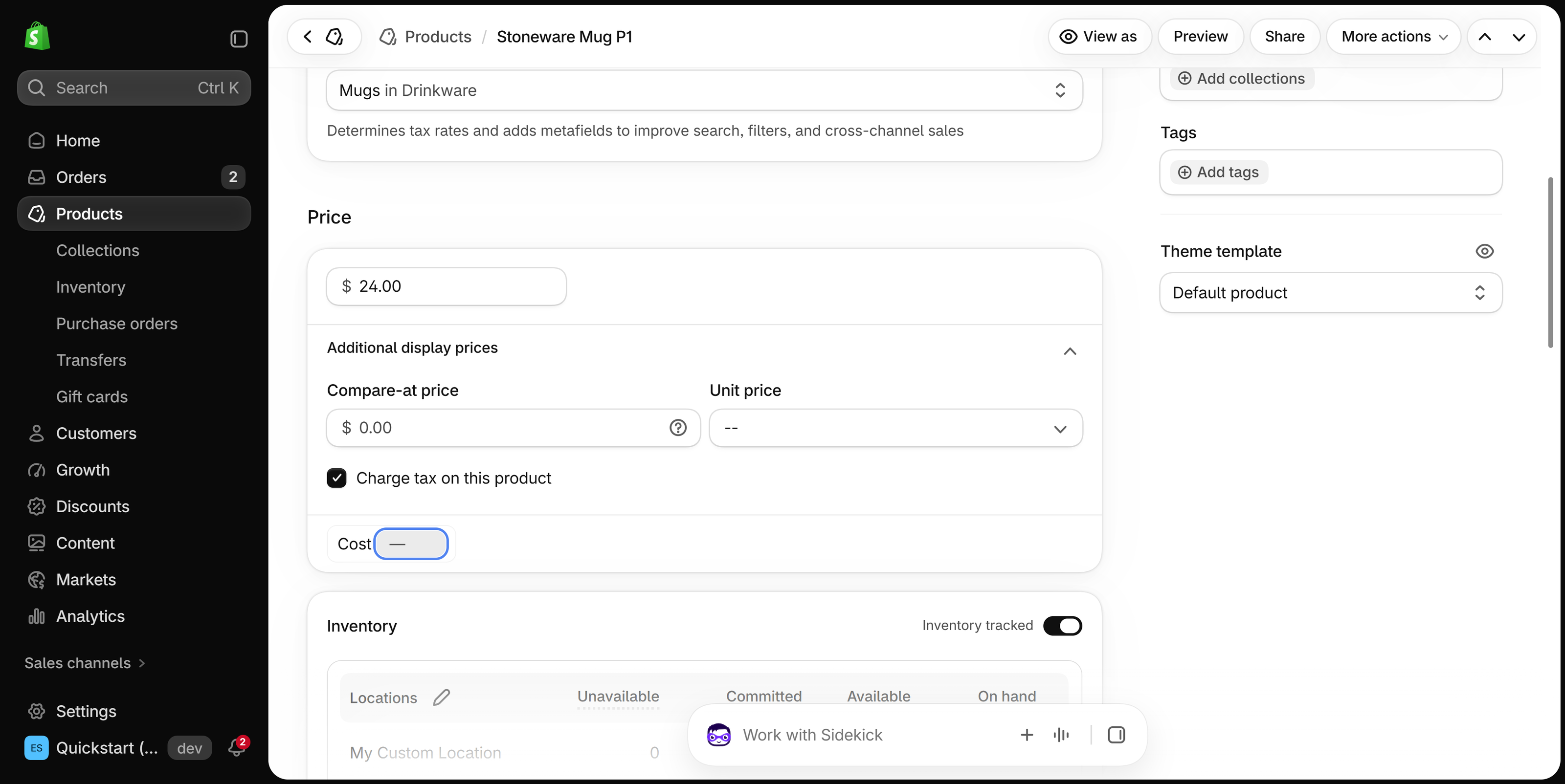Toggle the Inventory tracked switch

(x=1063, y=626)
